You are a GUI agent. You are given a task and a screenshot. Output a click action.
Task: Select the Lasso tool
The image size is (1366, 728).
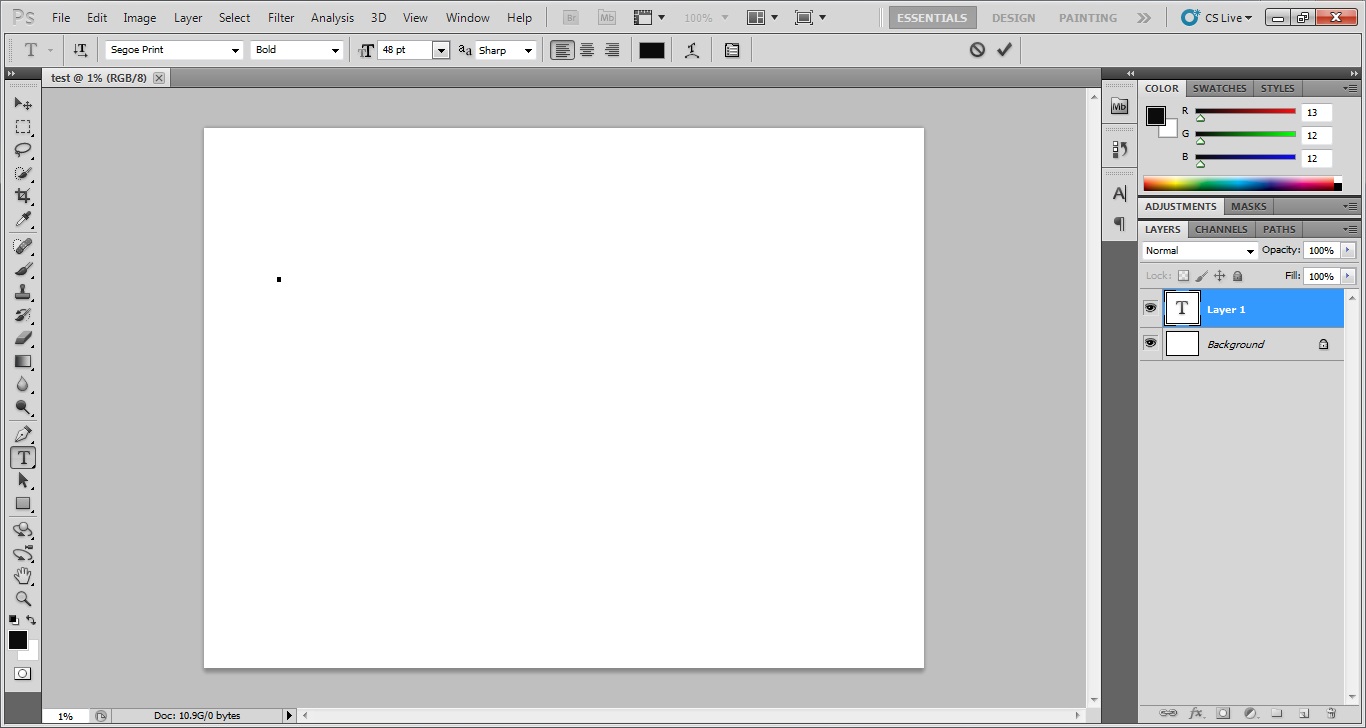pyautogui.click(x=22, y=150)
